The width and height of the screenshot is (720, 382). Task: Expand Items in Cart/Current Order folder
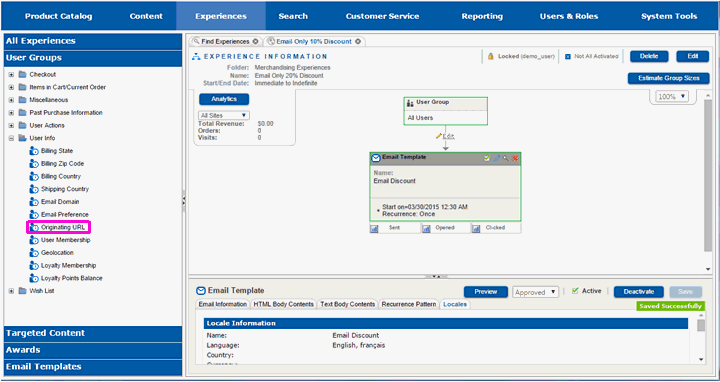click(x=11, y=87)
